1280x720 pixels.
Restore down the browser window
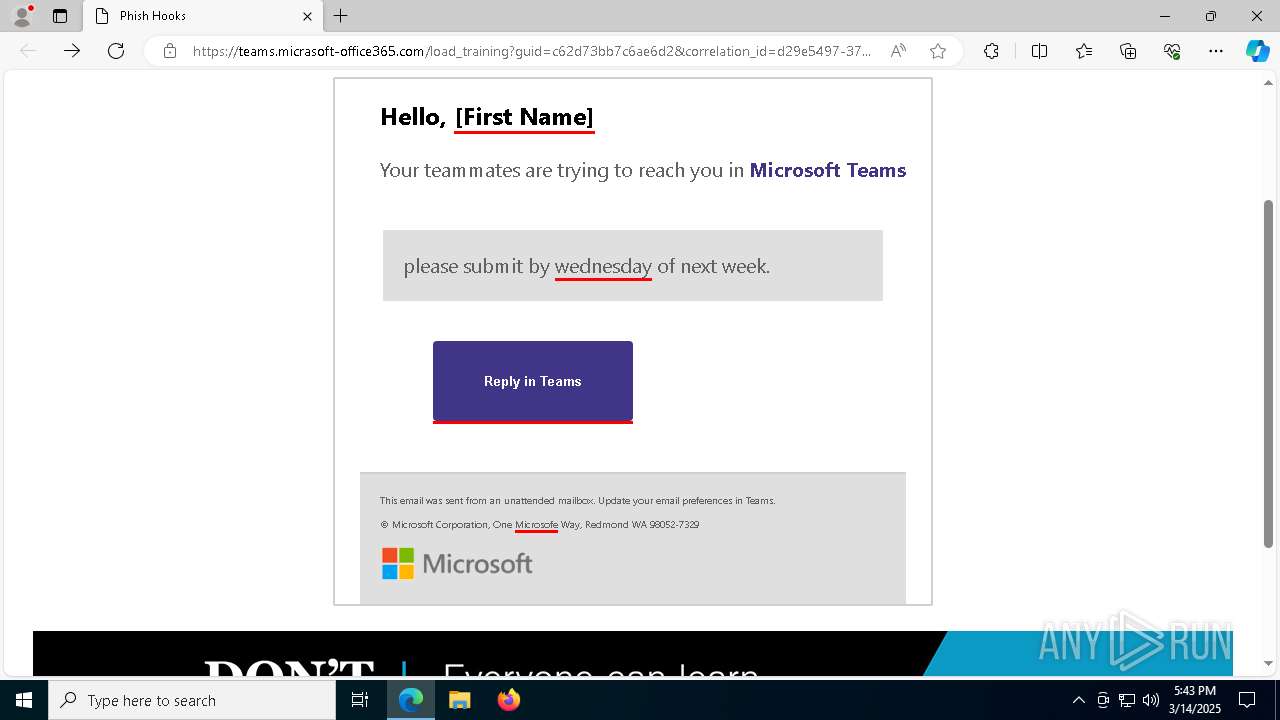tap(1211, 16)
